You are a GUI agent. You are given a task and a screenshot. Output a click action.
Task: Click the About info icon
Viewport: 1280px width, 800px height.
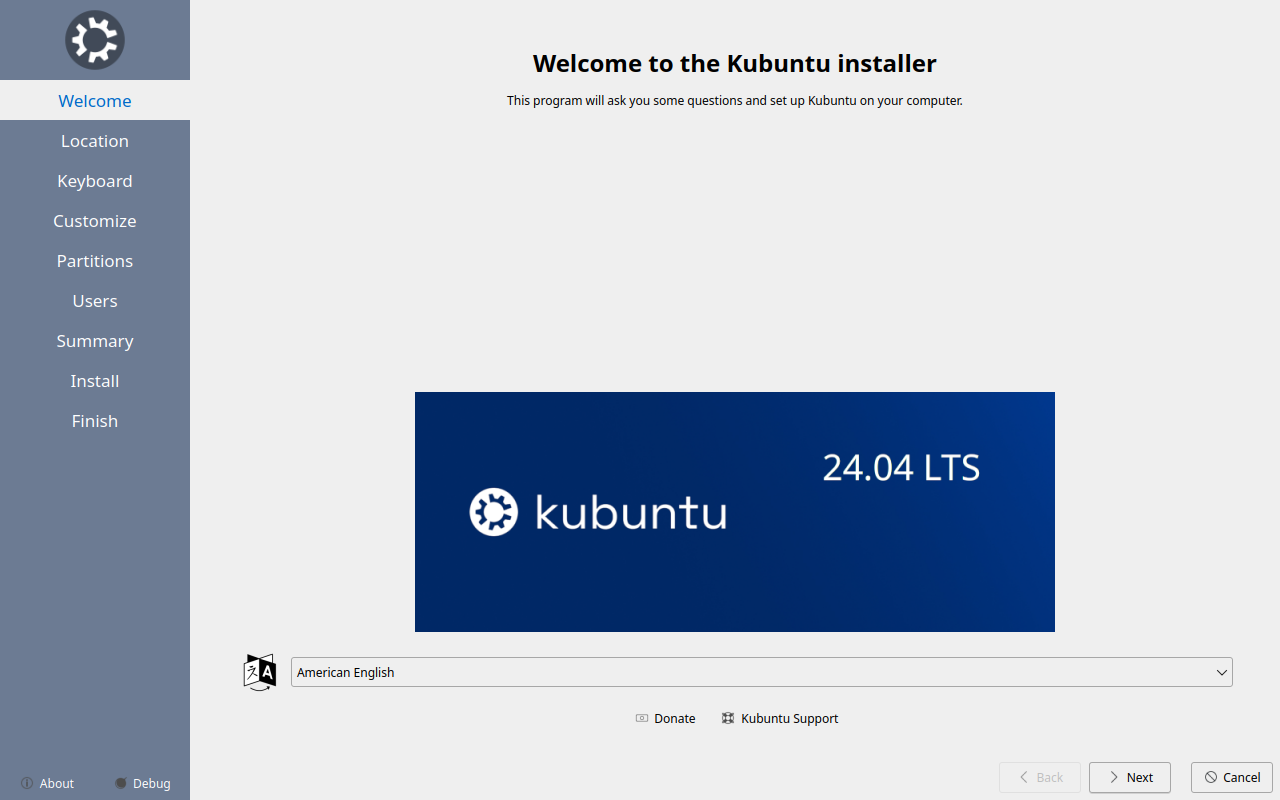[x=27, y=783]
